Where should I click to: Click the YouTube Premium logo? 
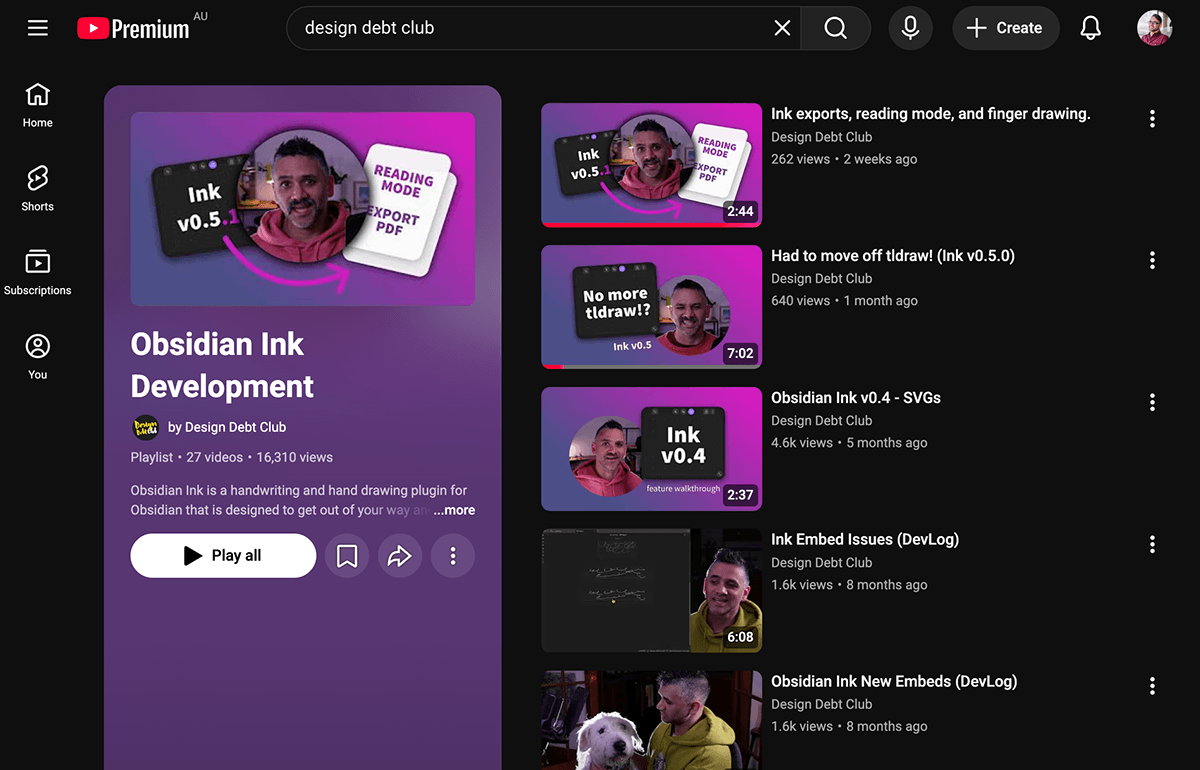coord(133,29)
